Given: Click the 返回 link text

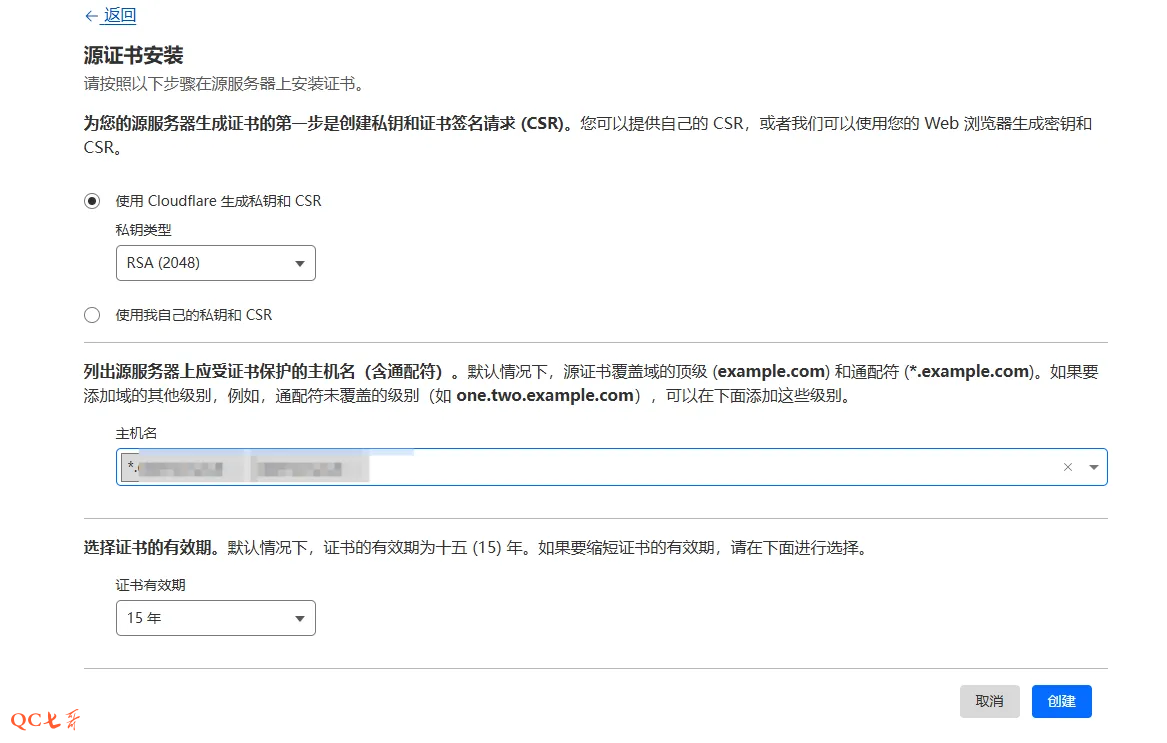Looking at the screenshot, I should 120,16.
